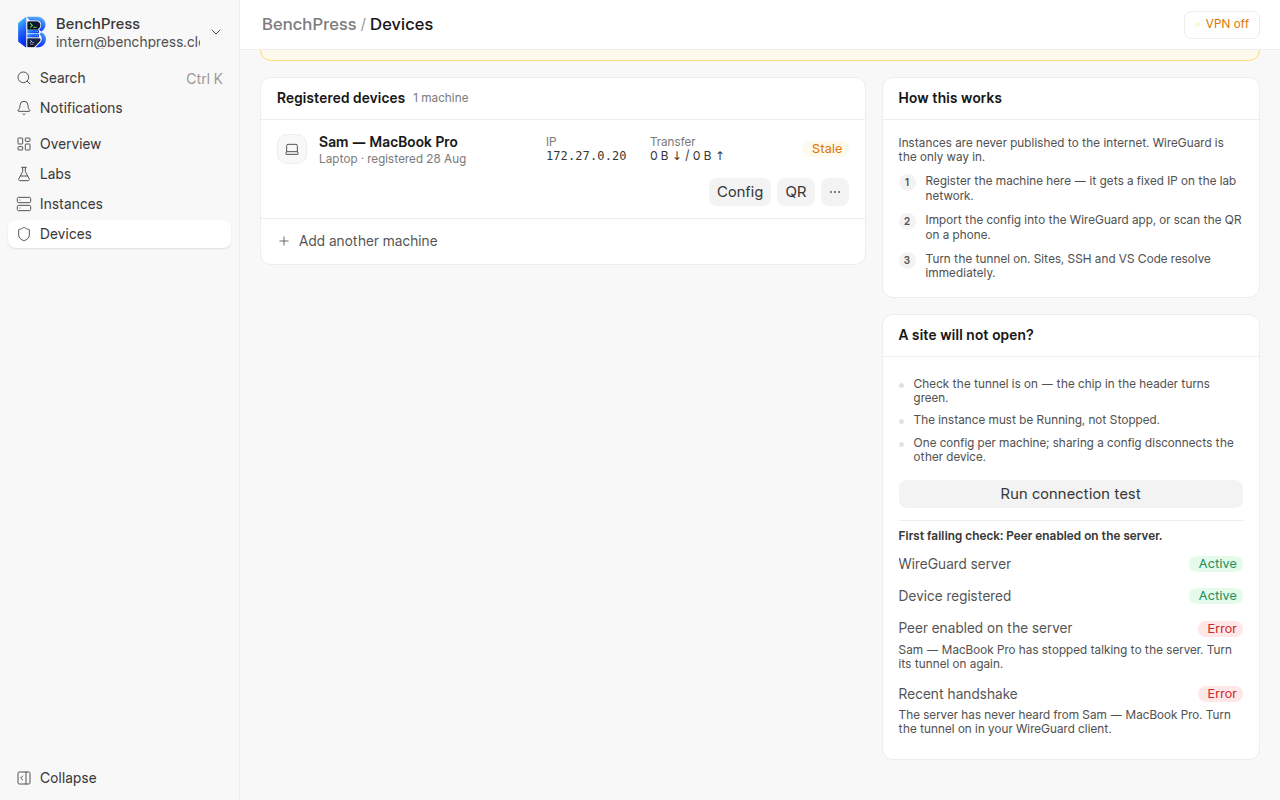
Task: Open the more options ellipsis menu
Action: click(835, 192)
